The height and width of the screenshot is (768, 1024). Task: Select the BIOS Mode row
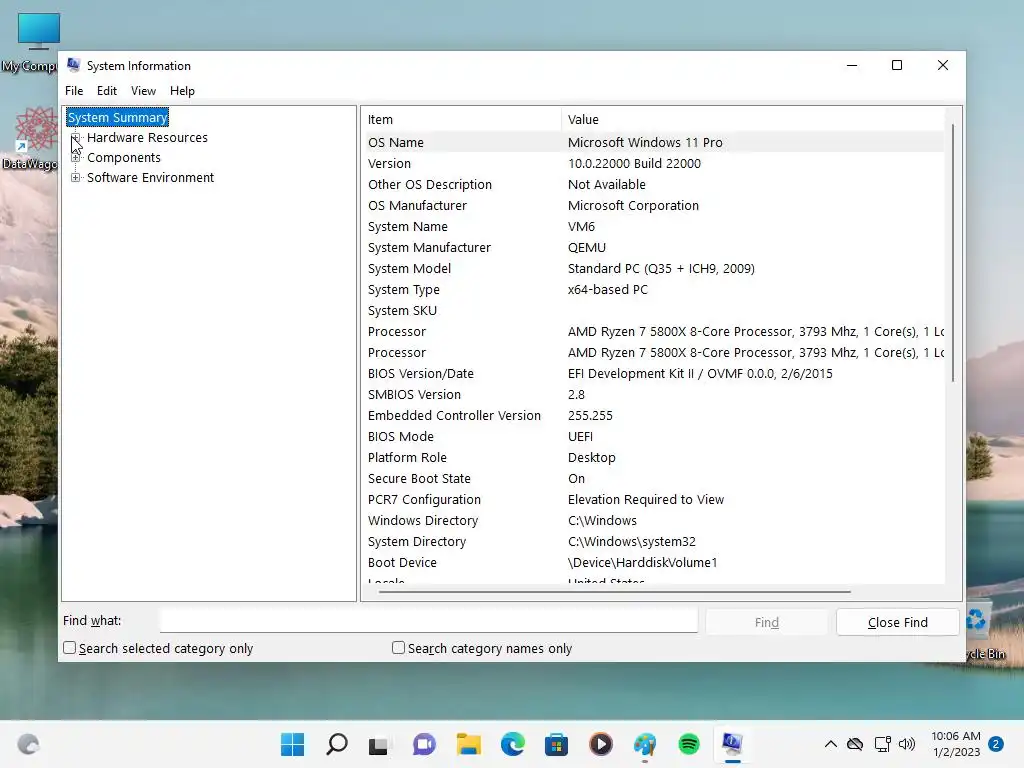[x=653, y=436]
